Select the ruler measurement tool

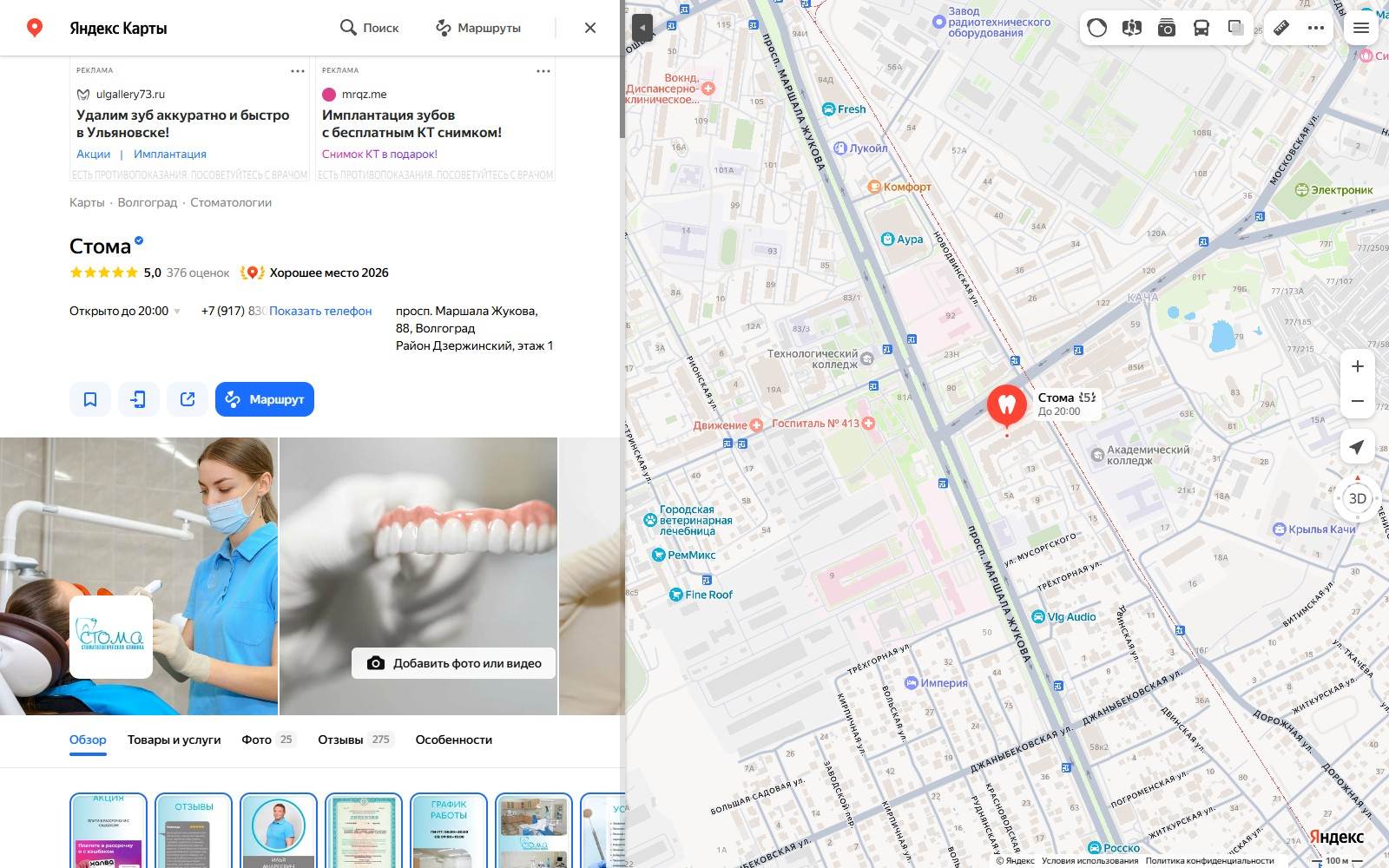tap(1281, 28)
